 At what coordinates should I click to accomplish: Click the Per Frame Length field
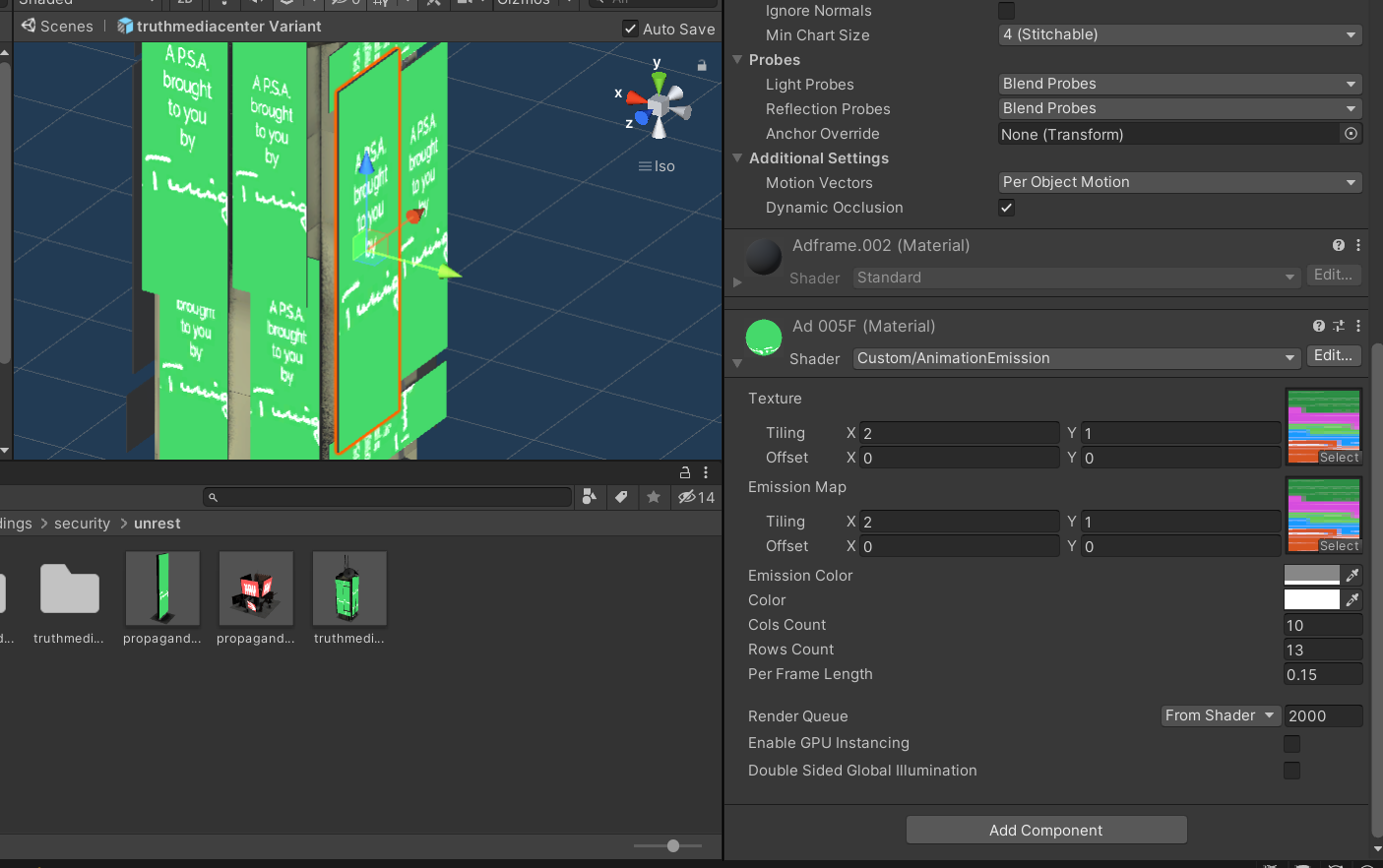click(1323, 674)
